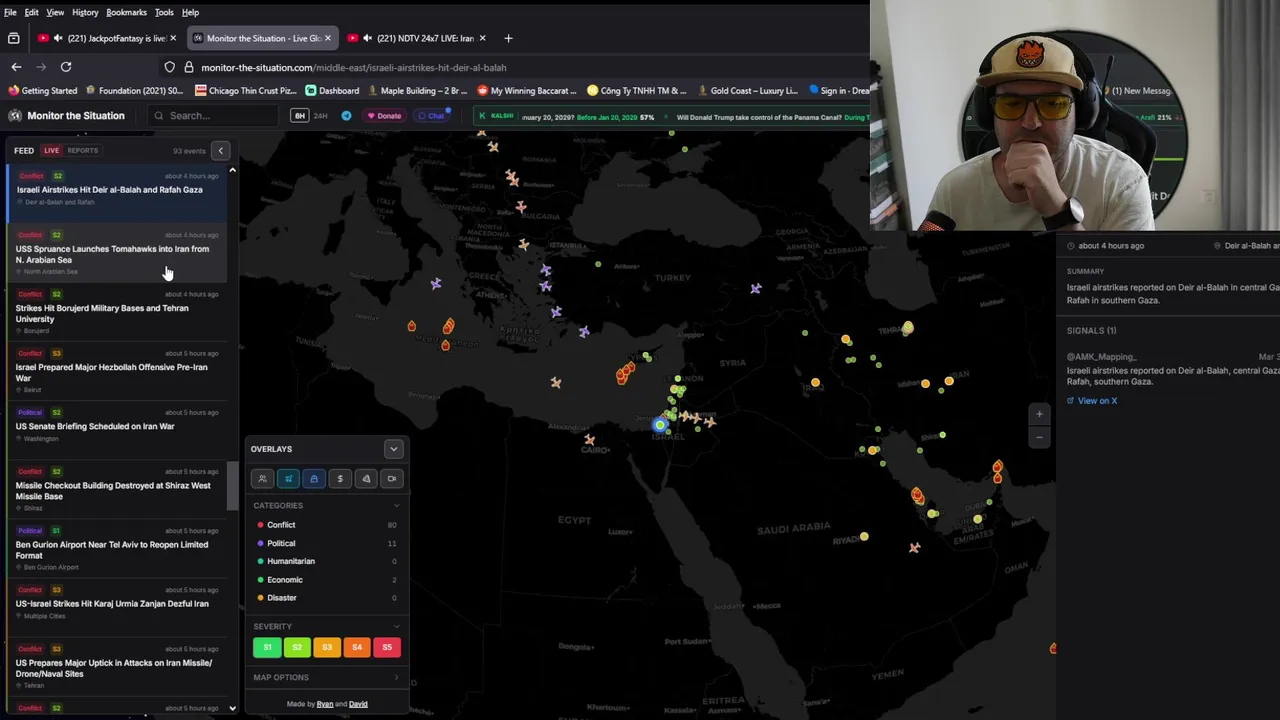Open David's credit link
Viewport: 1280px width, 720px height.
(x=358, y=704)
